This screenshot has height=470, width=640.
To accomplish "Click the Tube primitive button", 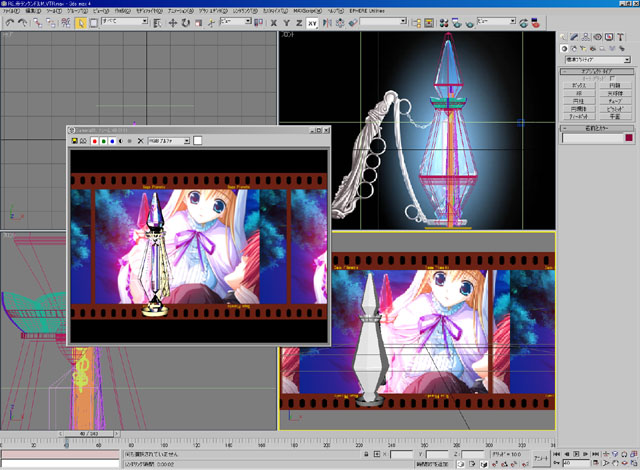I will pyautogui.click(x=615, y=101).
